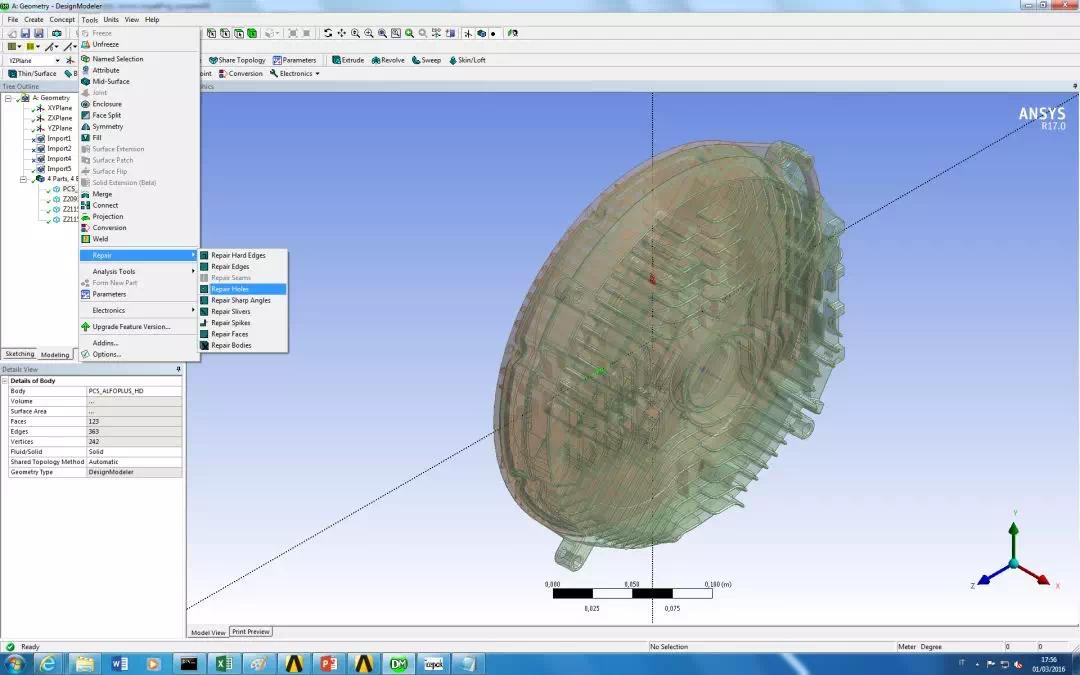The image size is (1080, 675).
Task: Click the Unfreeze icon in Tools menu
Action: (x=85, y=44)
